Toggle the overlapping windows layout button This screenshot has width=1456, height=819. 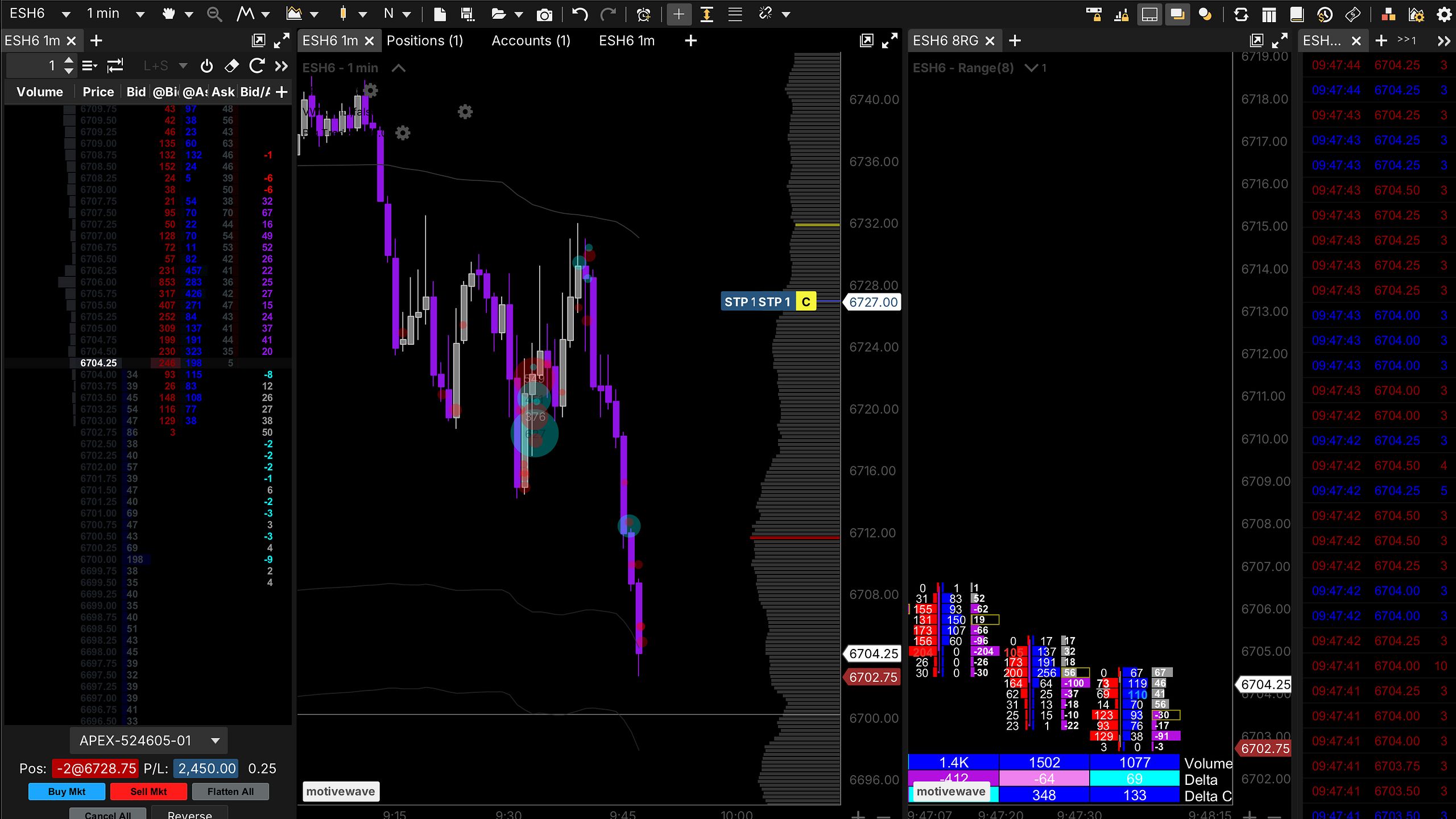click(x=1177, y=14)
